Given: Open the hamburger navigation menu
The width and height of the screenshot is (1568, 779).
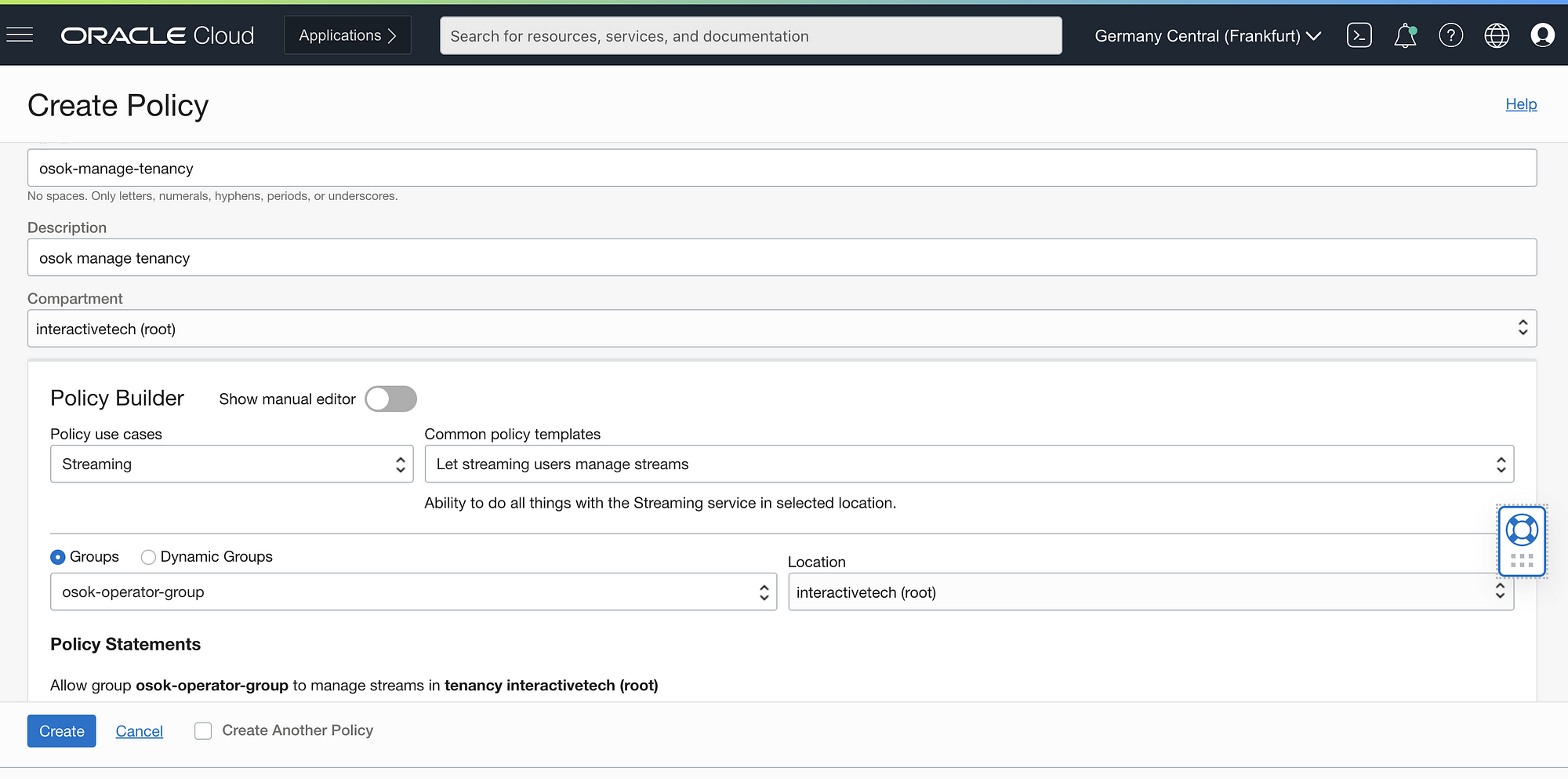Looking at the screenshot, I should click(20, 35).
